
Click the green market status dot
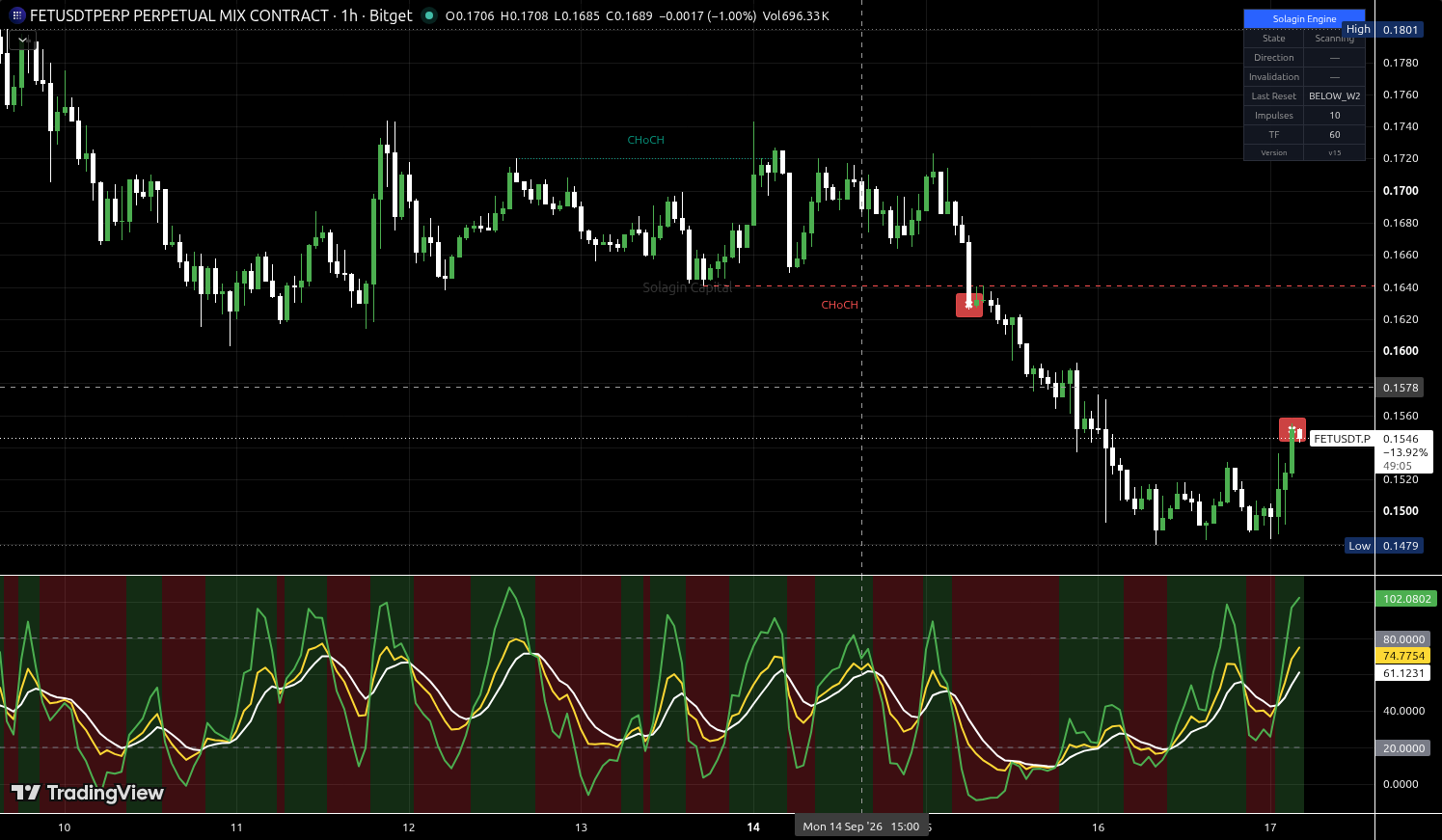coord(429,15)
